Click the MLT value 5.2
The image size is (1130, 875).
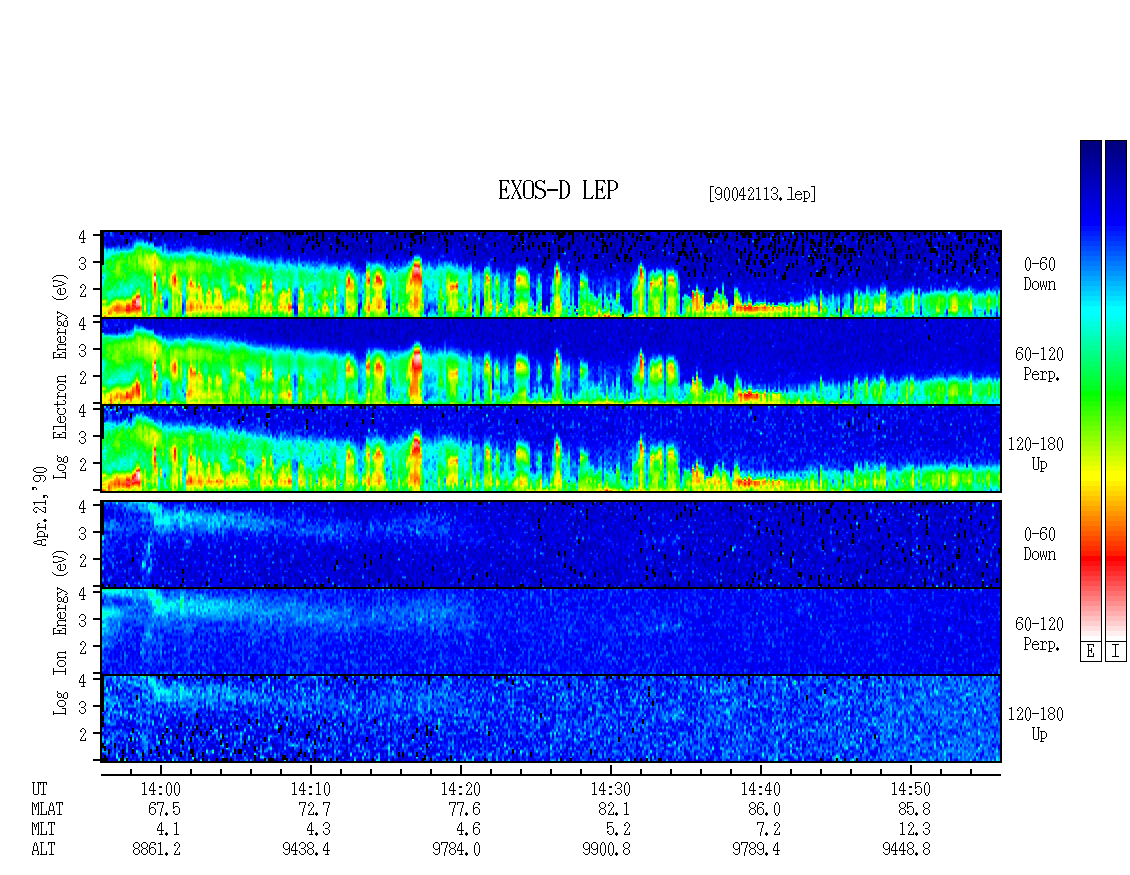(x=618, y=830)
